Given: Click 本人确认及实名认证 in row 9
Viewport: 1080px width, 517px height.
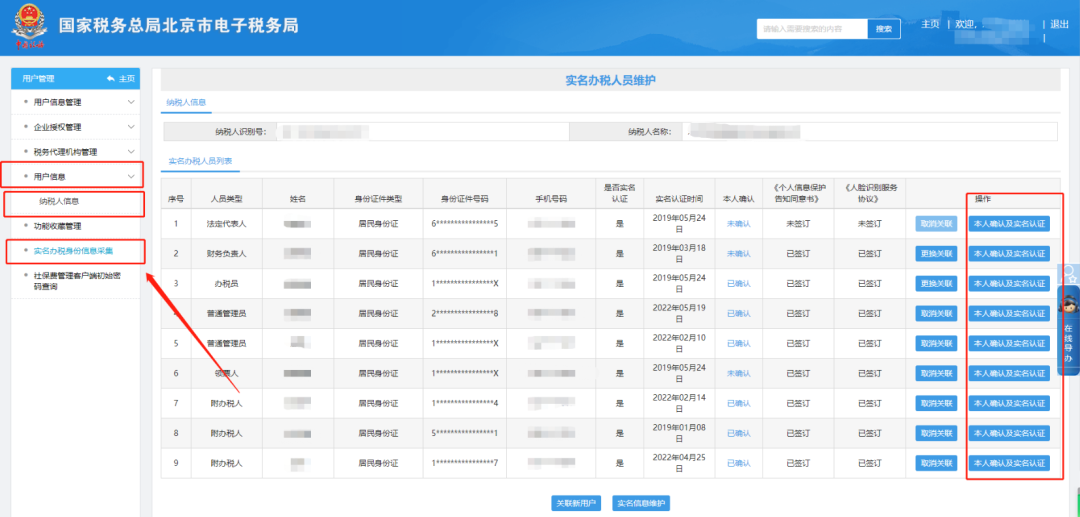Looking at the screenshot, I should pos(1009,463).
